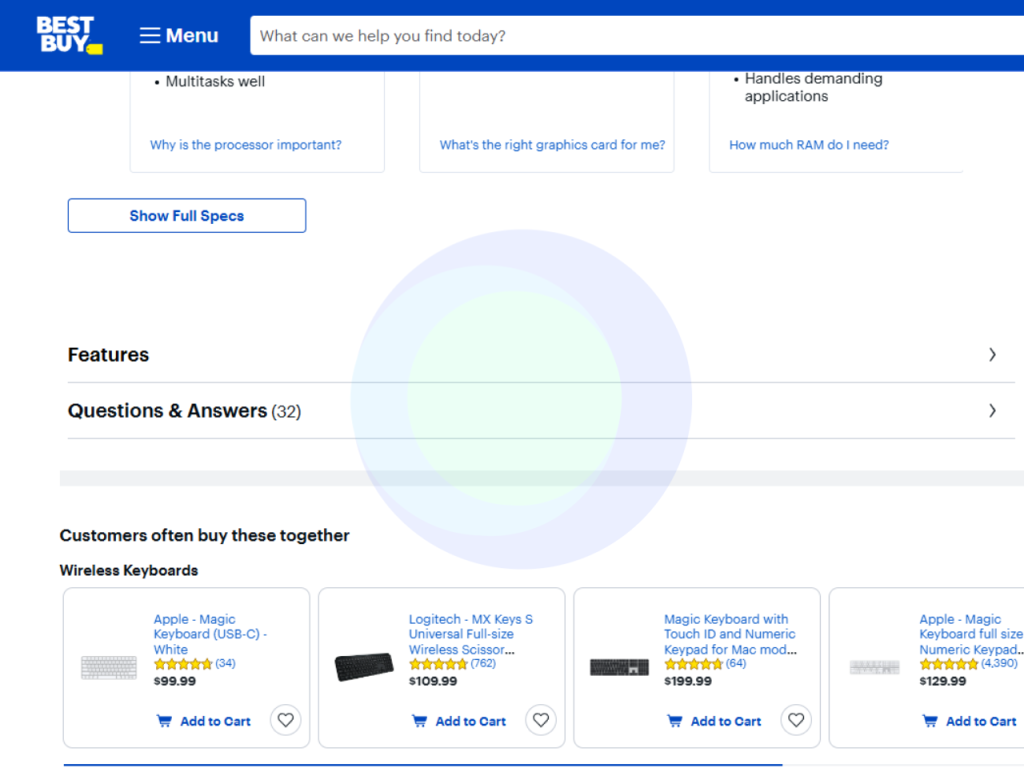Add $99.99 Apple Magic Keyboard to cart
Screen dimensions: 1024x768
tap(204, 721)
